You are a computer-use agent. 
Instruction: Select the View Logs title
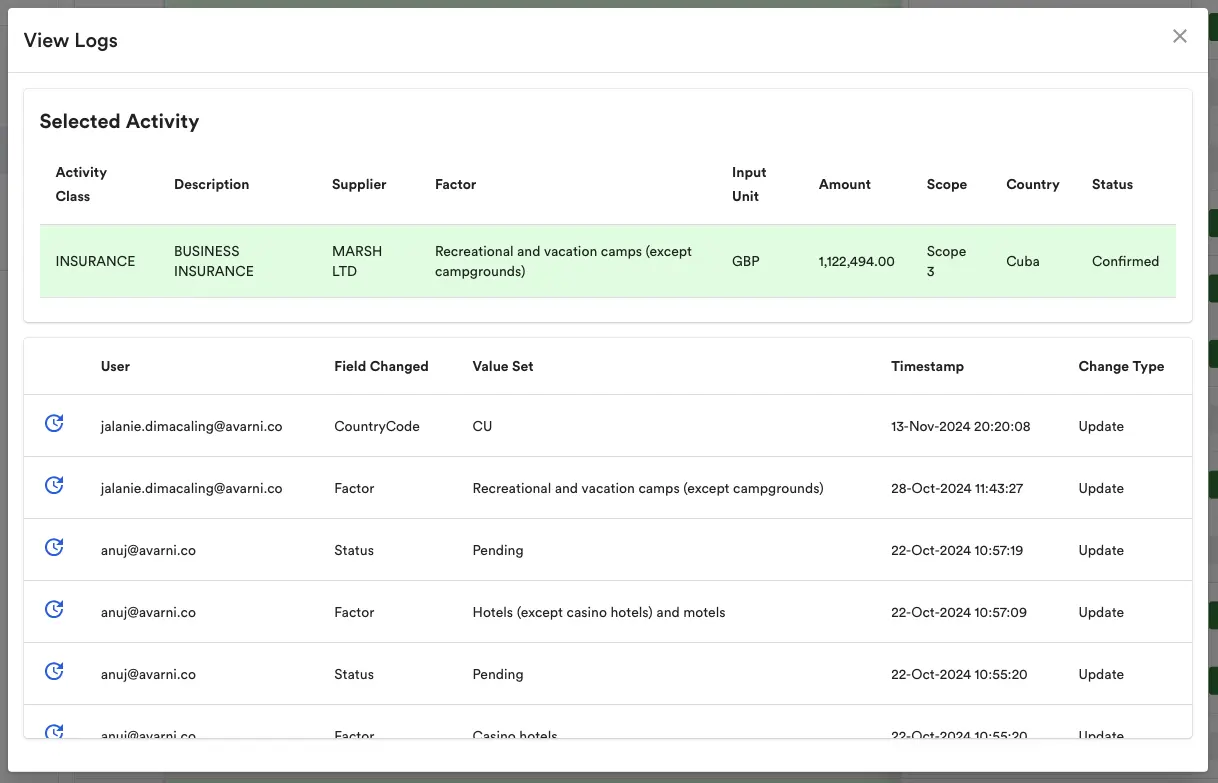(x=71, y=41)
